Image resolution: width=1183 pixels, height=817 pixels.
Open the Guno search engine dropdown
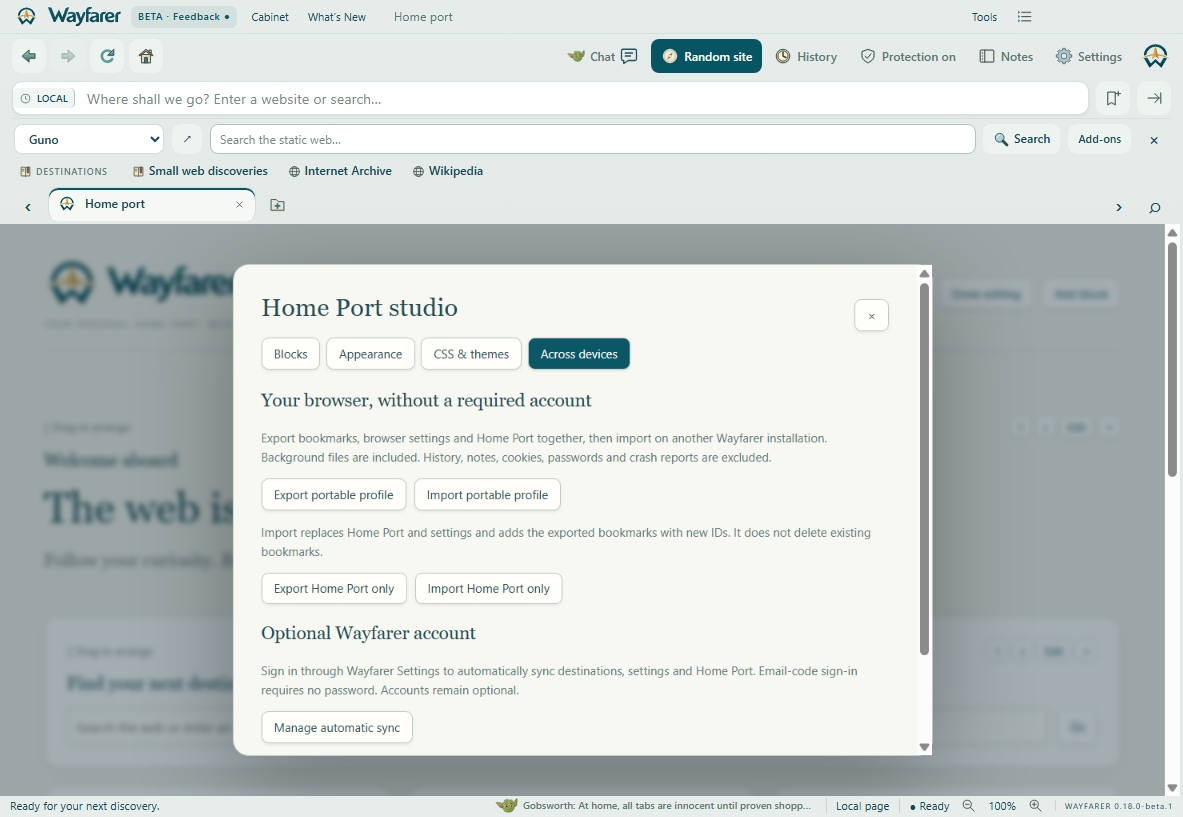(89, 139)
